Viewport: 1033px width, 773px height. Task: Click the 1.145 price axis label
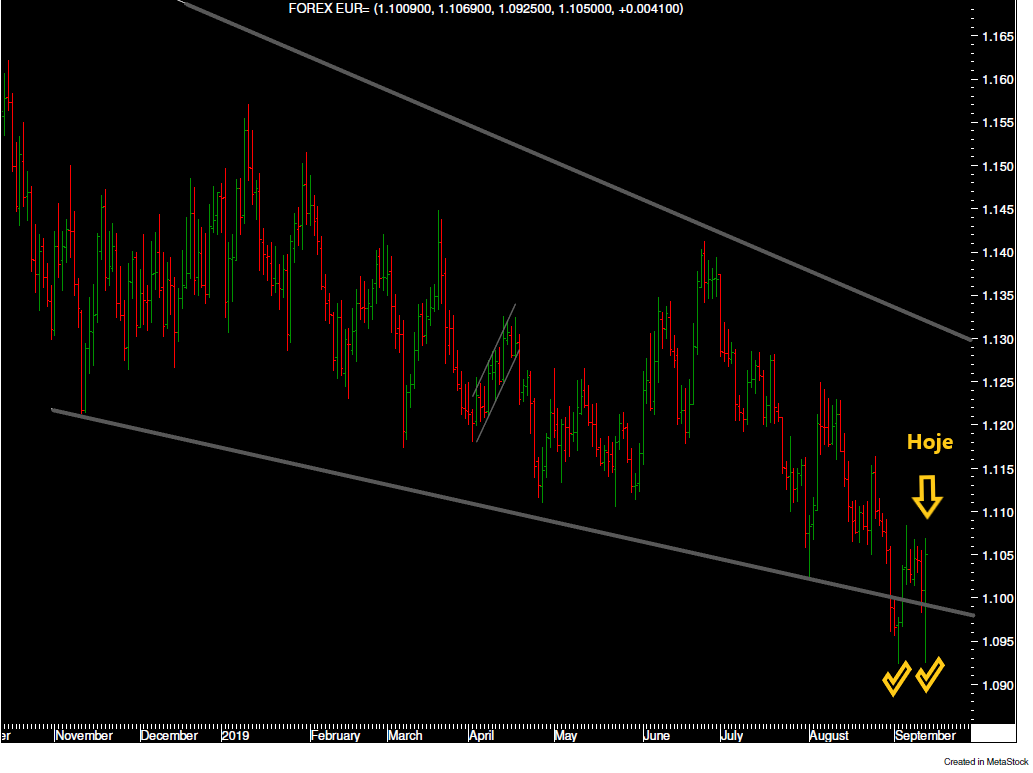(x=998, y=210)
